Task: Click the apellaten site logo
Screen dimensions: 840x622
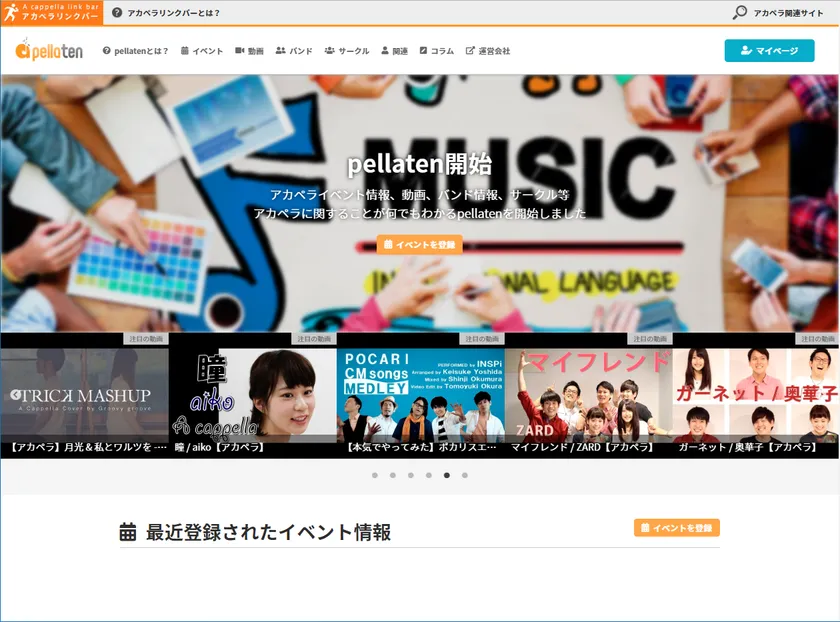Action: [49, 50]
